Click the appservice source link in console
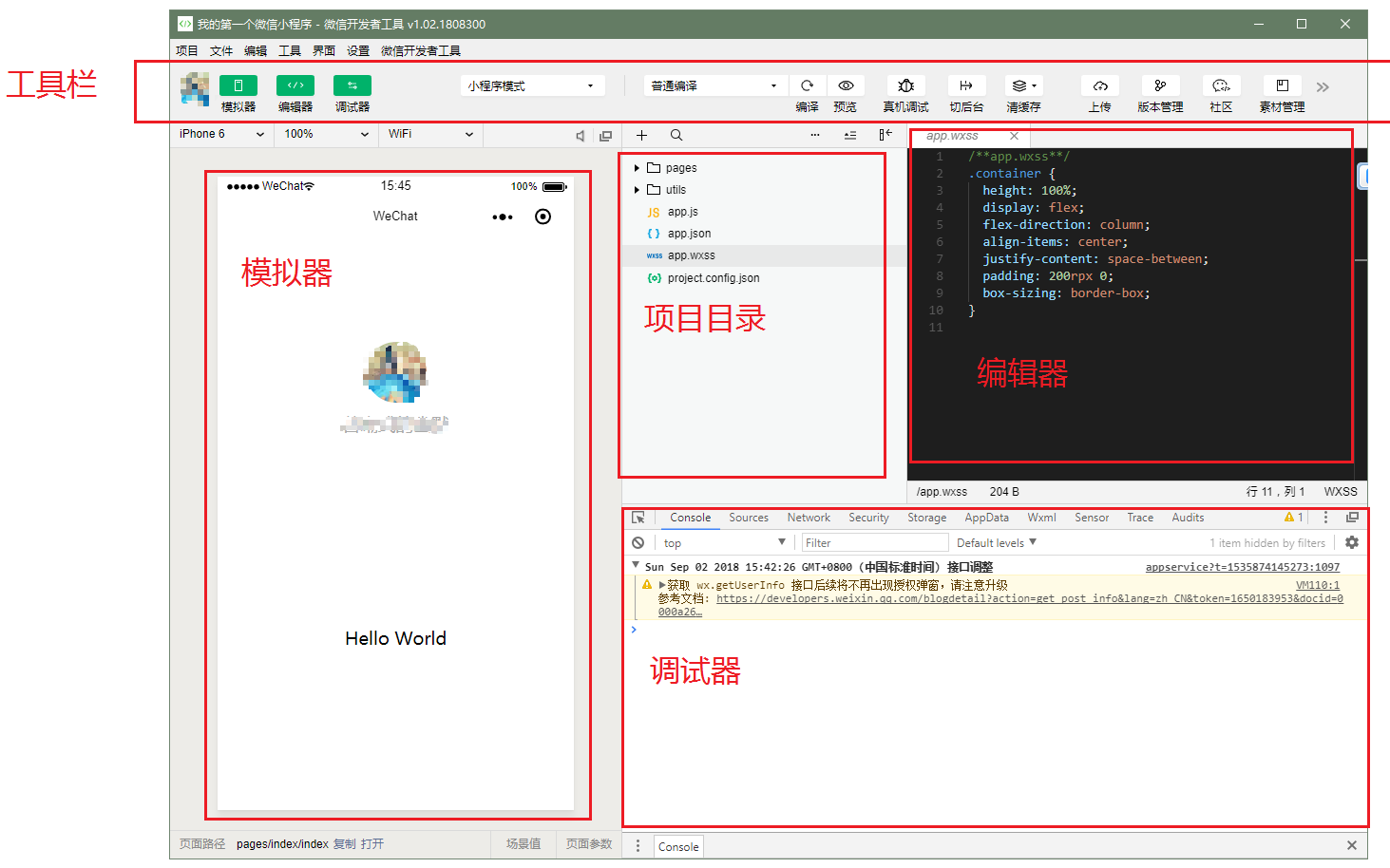Screen dimensions: 1390x868 pos(1242,567)
